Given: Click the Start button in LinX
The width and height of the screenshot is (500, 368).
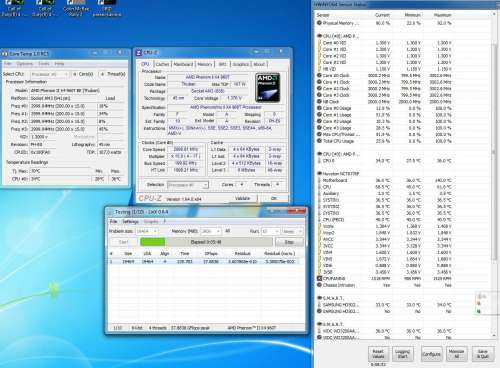Looking at the screenshot, I should tap(123, 242).
